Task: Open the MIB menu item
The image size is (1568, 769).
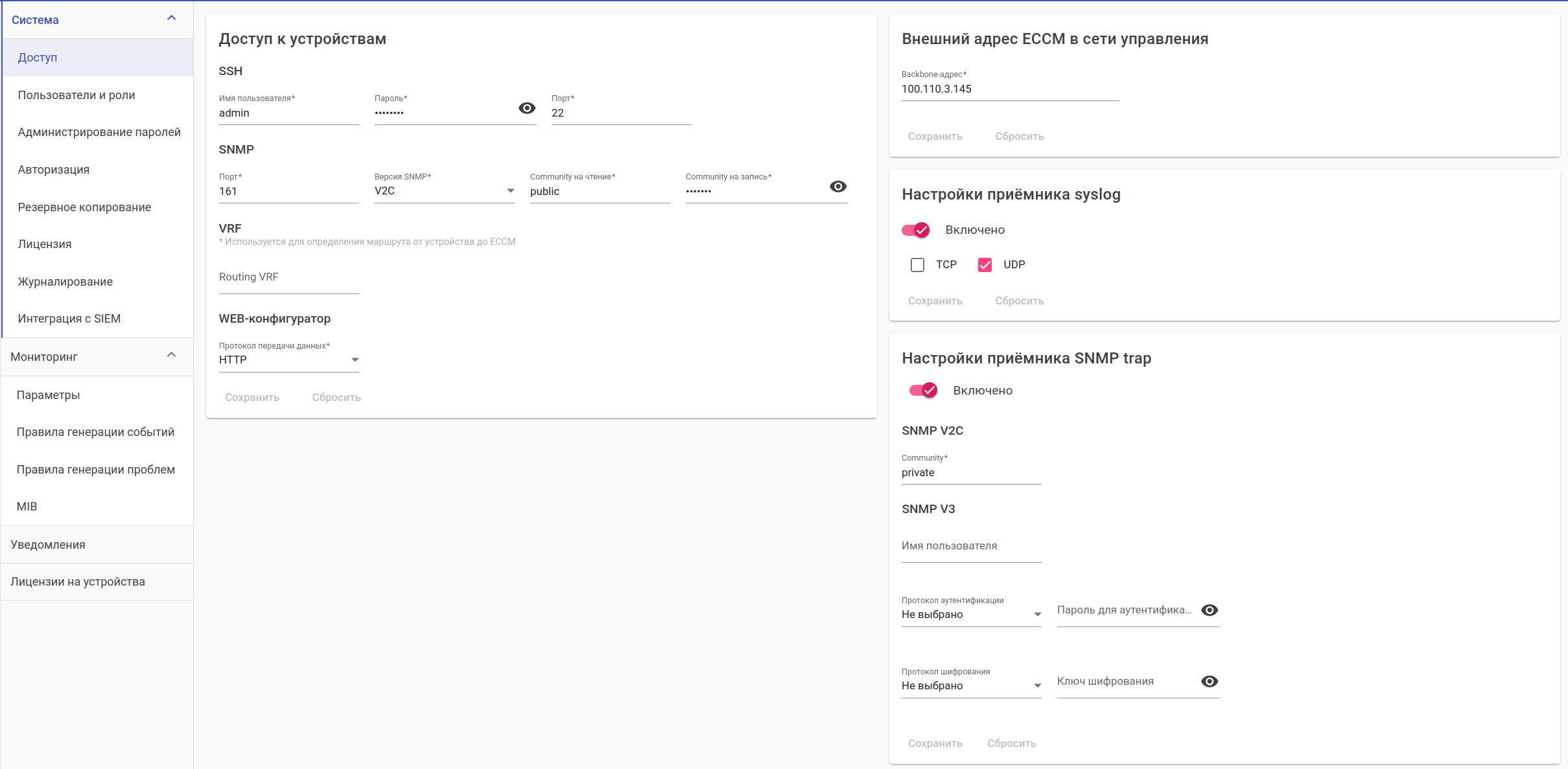Action: pyautogui.click(x=27, y=507)
